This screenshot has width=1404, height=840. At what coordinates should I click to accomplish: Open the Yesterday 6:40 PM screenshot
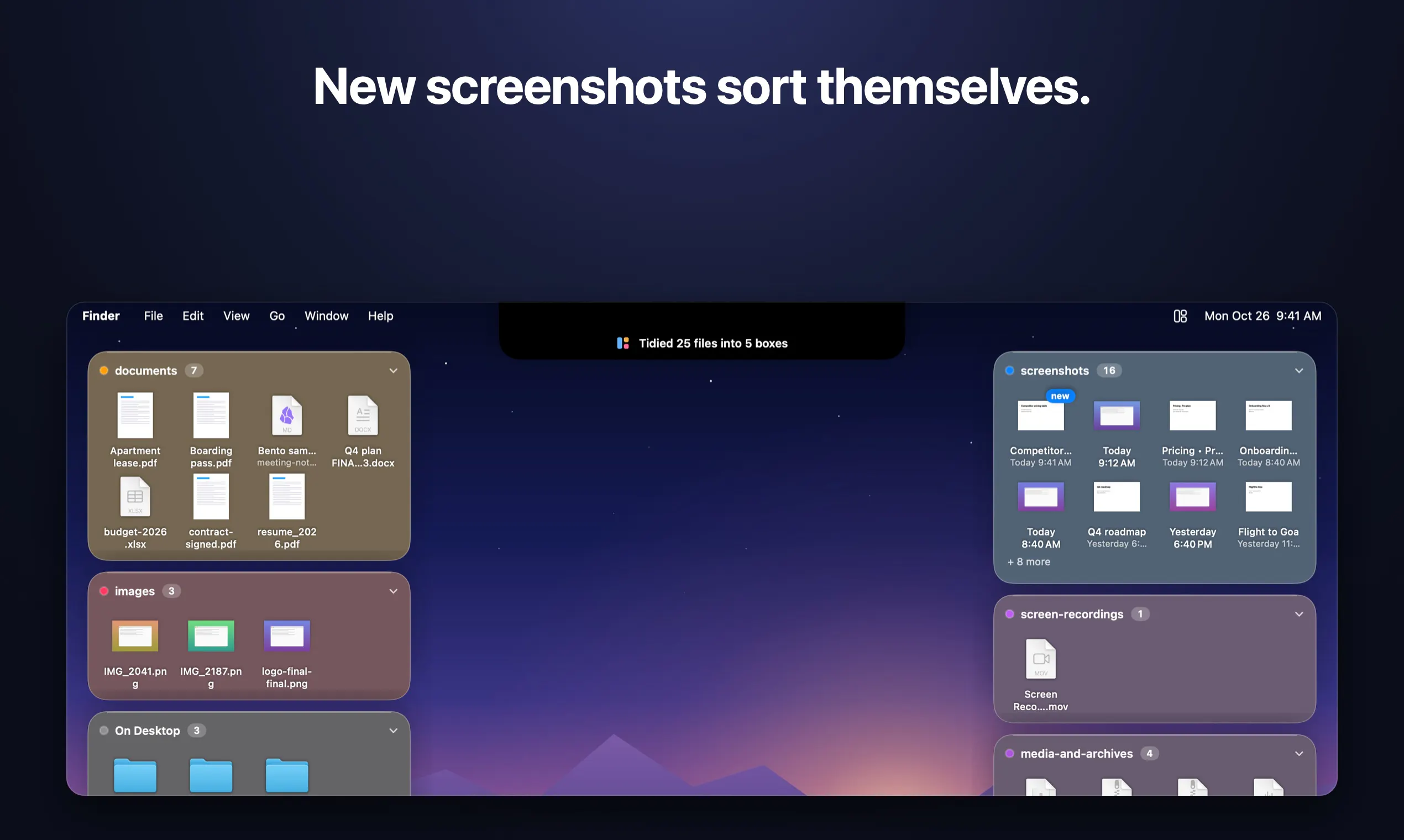(1192, 496)
